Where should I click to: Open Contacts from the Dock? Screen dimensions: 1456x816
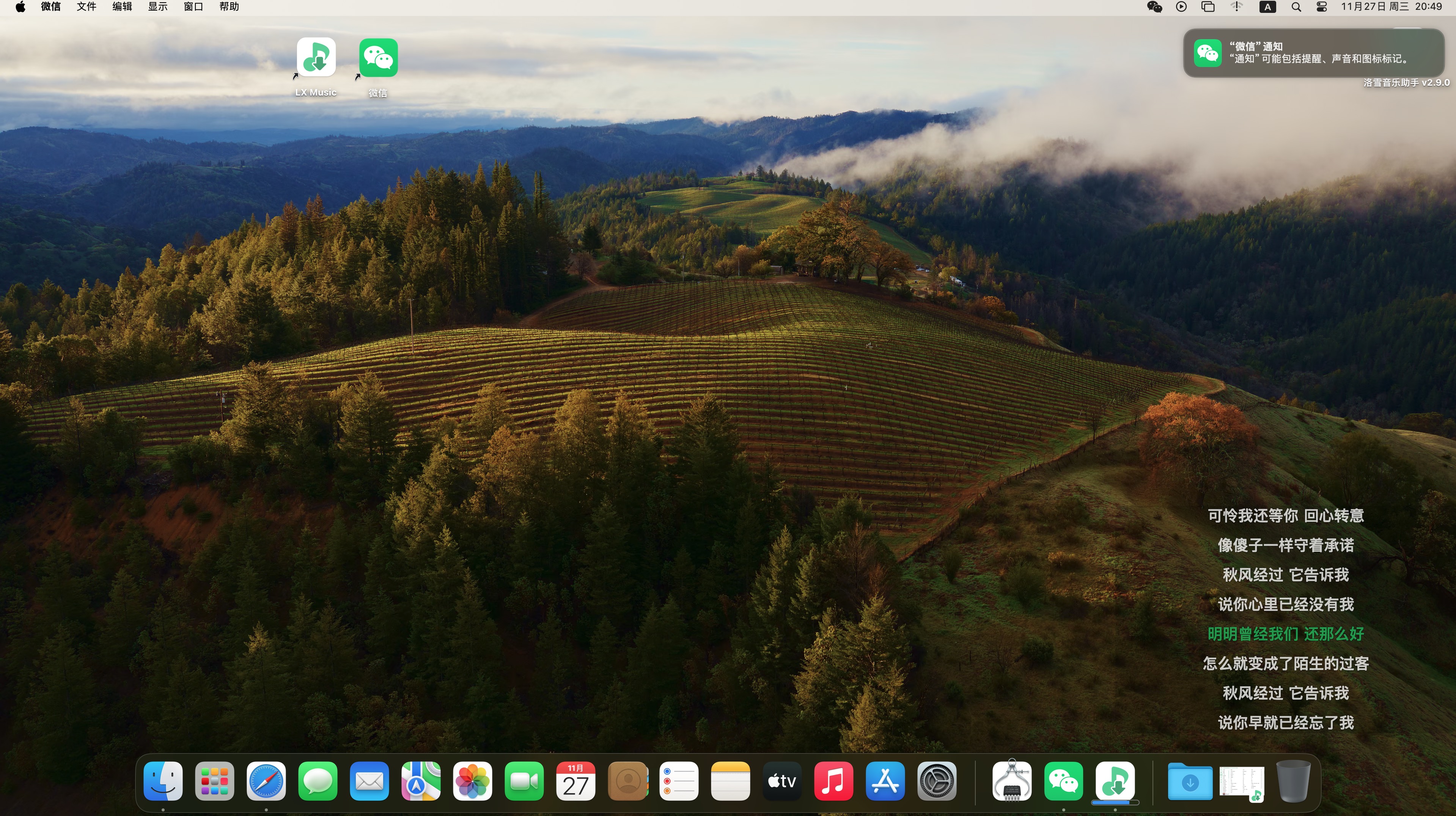click(627, 781)
